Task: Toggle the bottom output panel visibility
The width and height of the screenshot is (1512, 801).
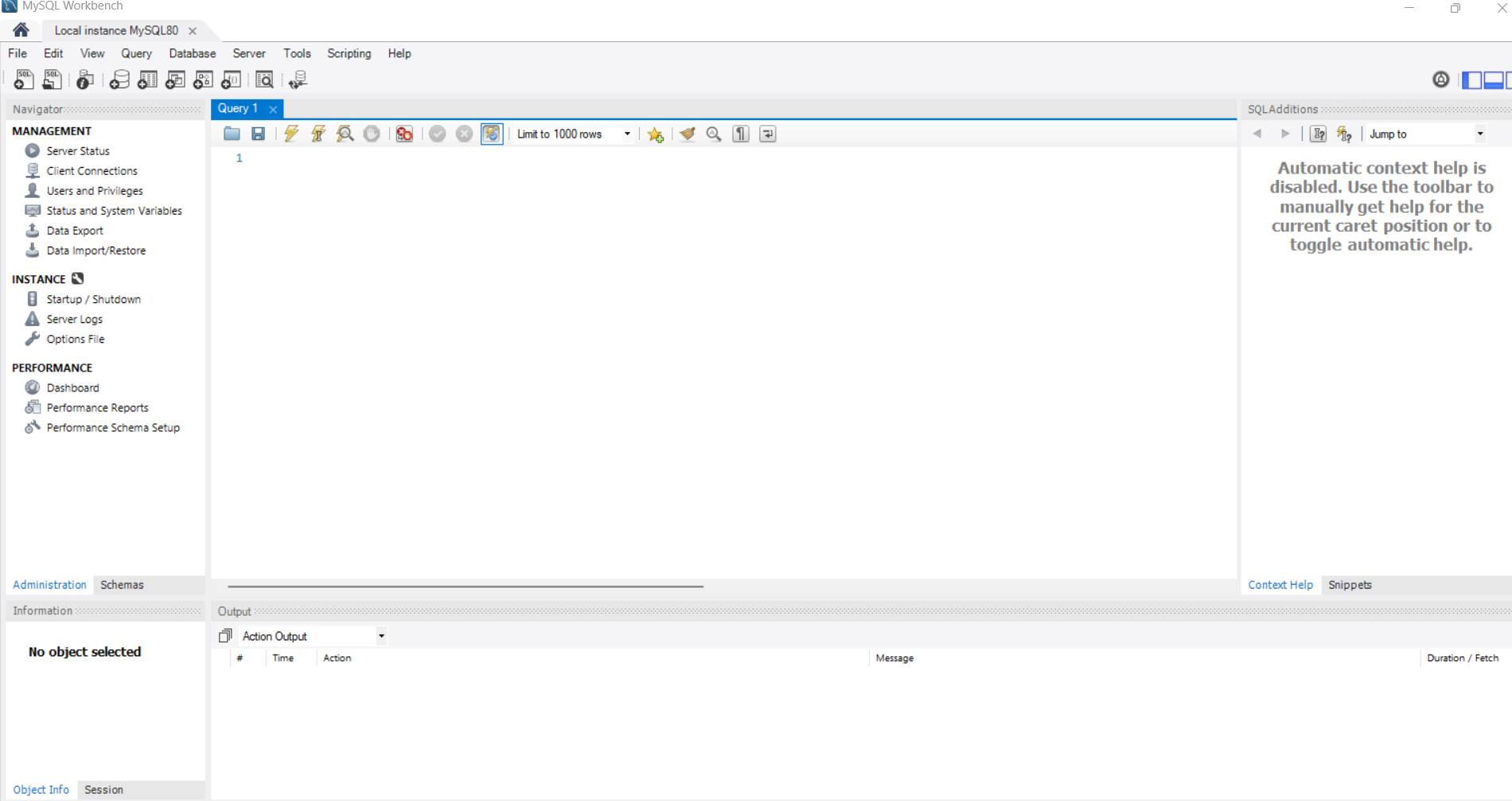Action: pyautogui.click(x=1494, y=80)
